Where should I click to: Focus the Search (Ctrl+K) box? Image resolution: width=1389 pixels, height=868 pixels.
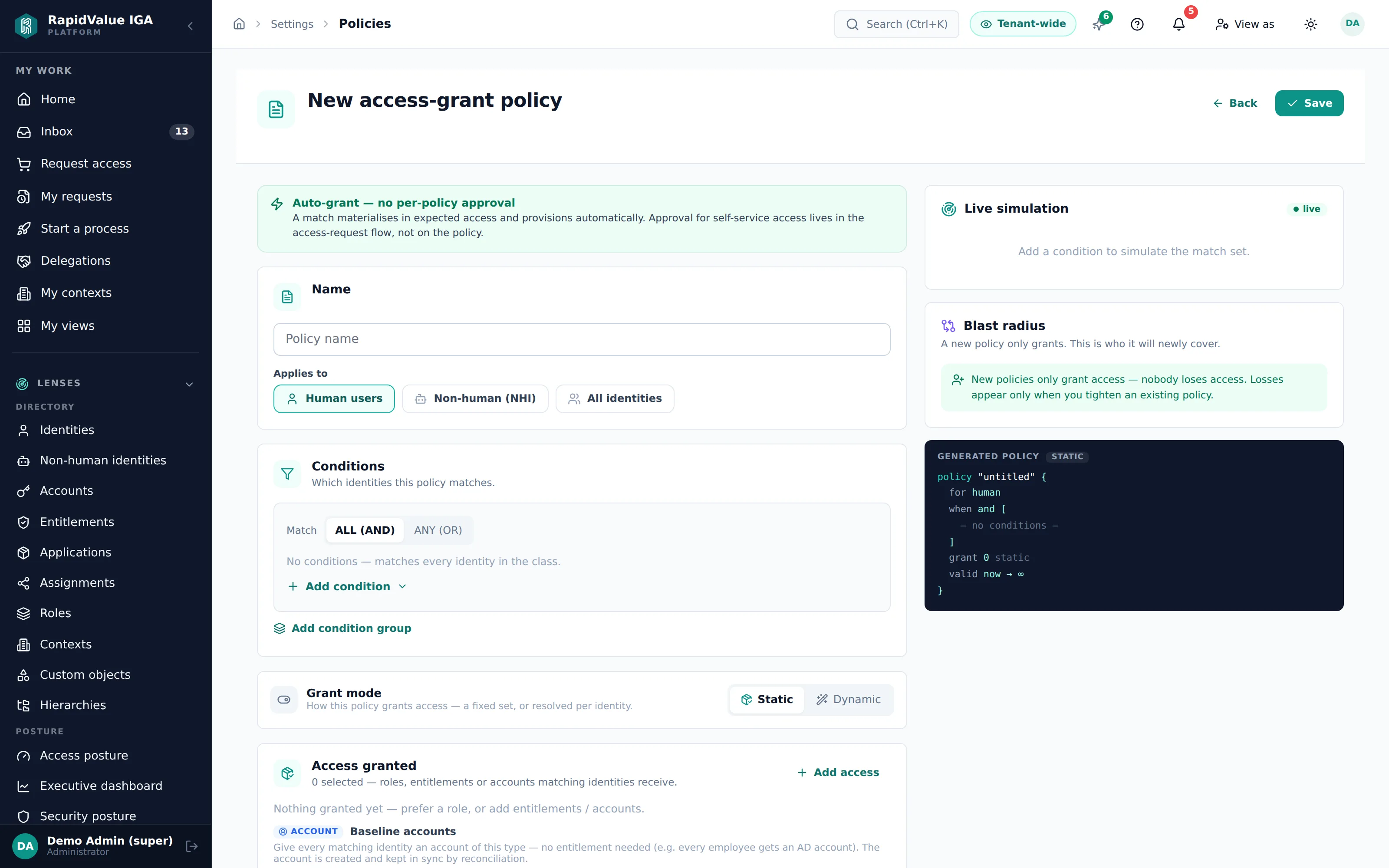point(896,24)
